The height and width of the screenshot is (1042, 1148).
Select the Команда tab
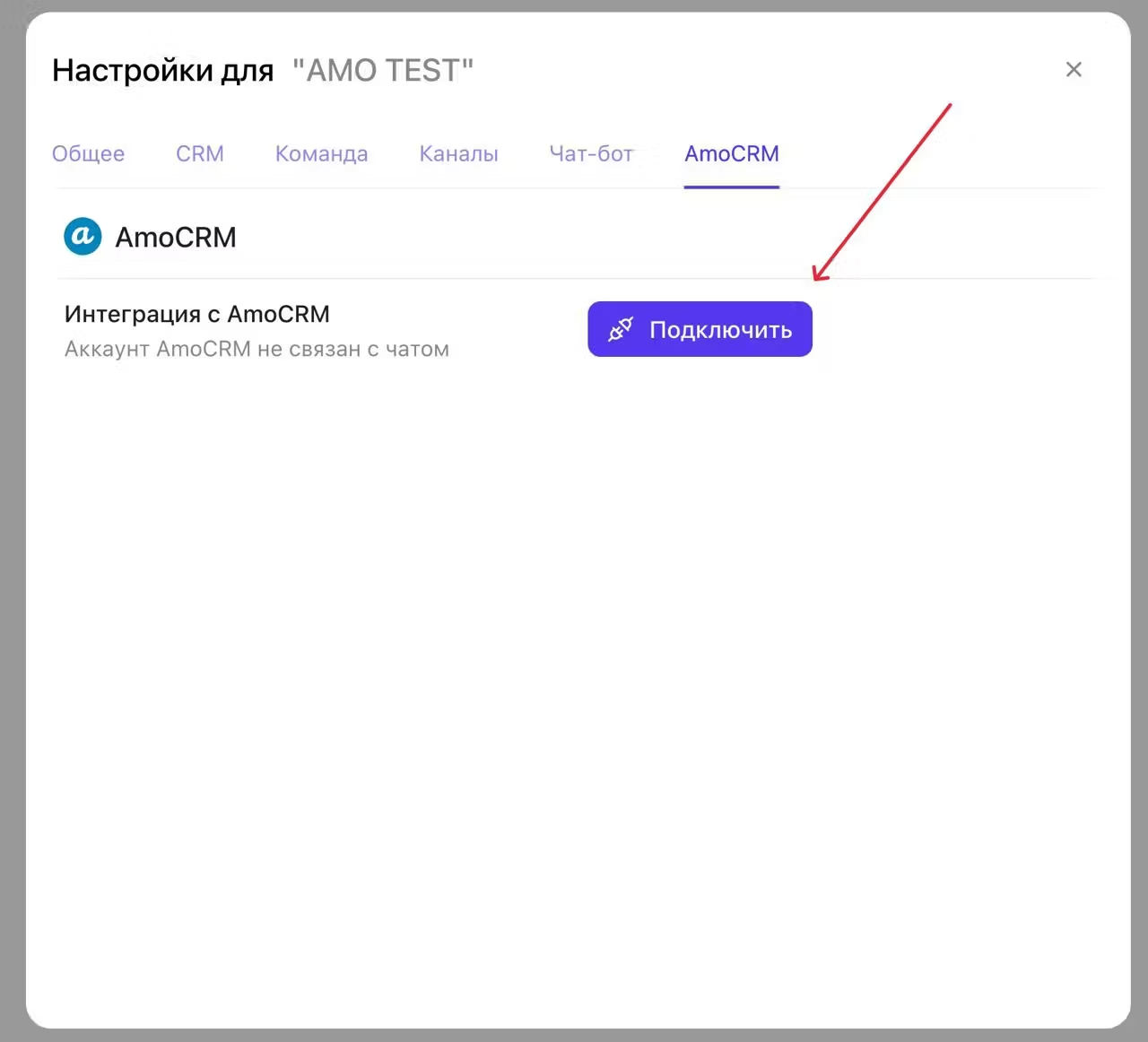(x=321, y=154)
